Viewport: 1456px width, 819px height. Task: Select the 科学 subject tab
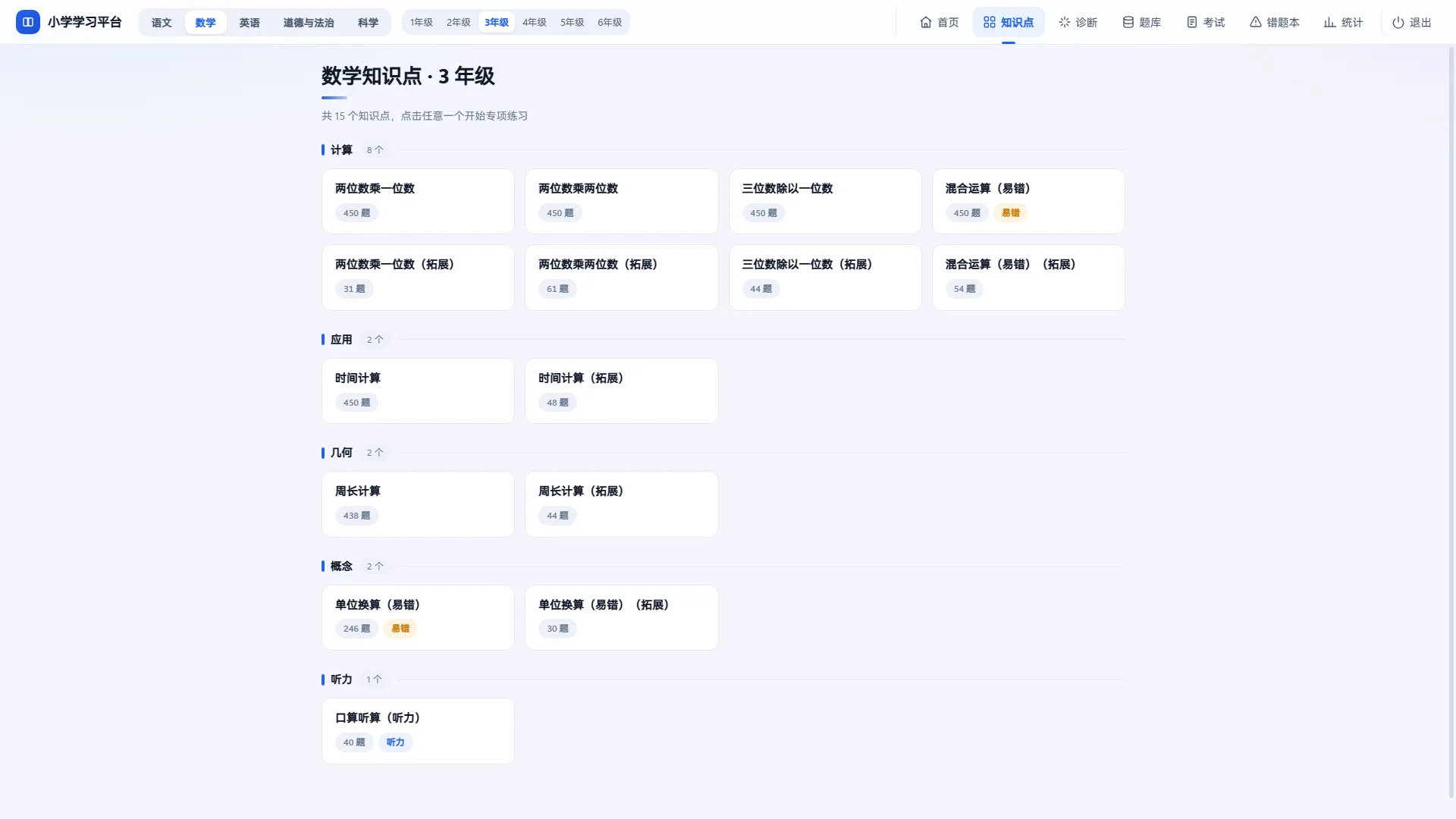[368, 22]
